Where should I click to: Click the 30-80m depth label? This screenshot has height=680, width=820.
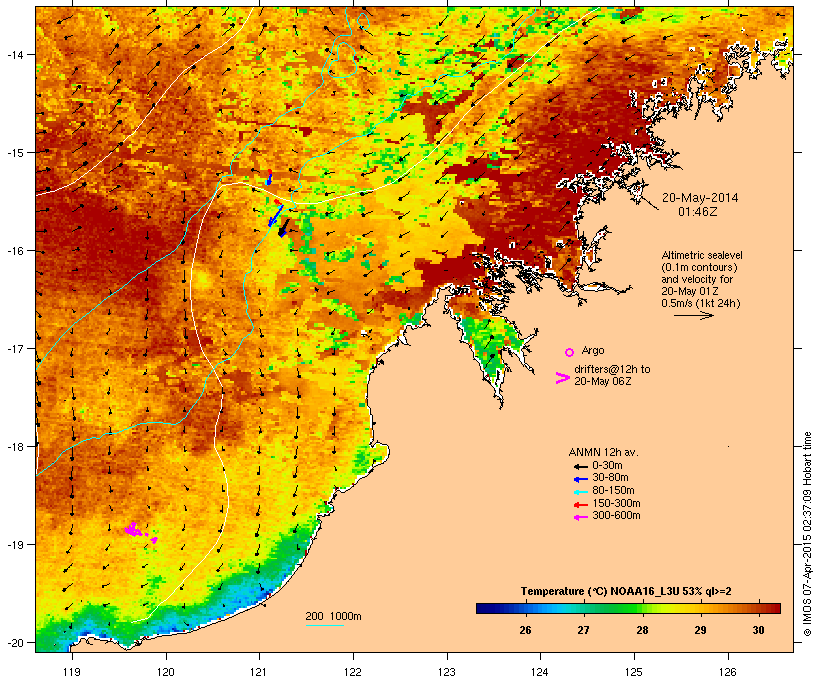tap(610, 478)
